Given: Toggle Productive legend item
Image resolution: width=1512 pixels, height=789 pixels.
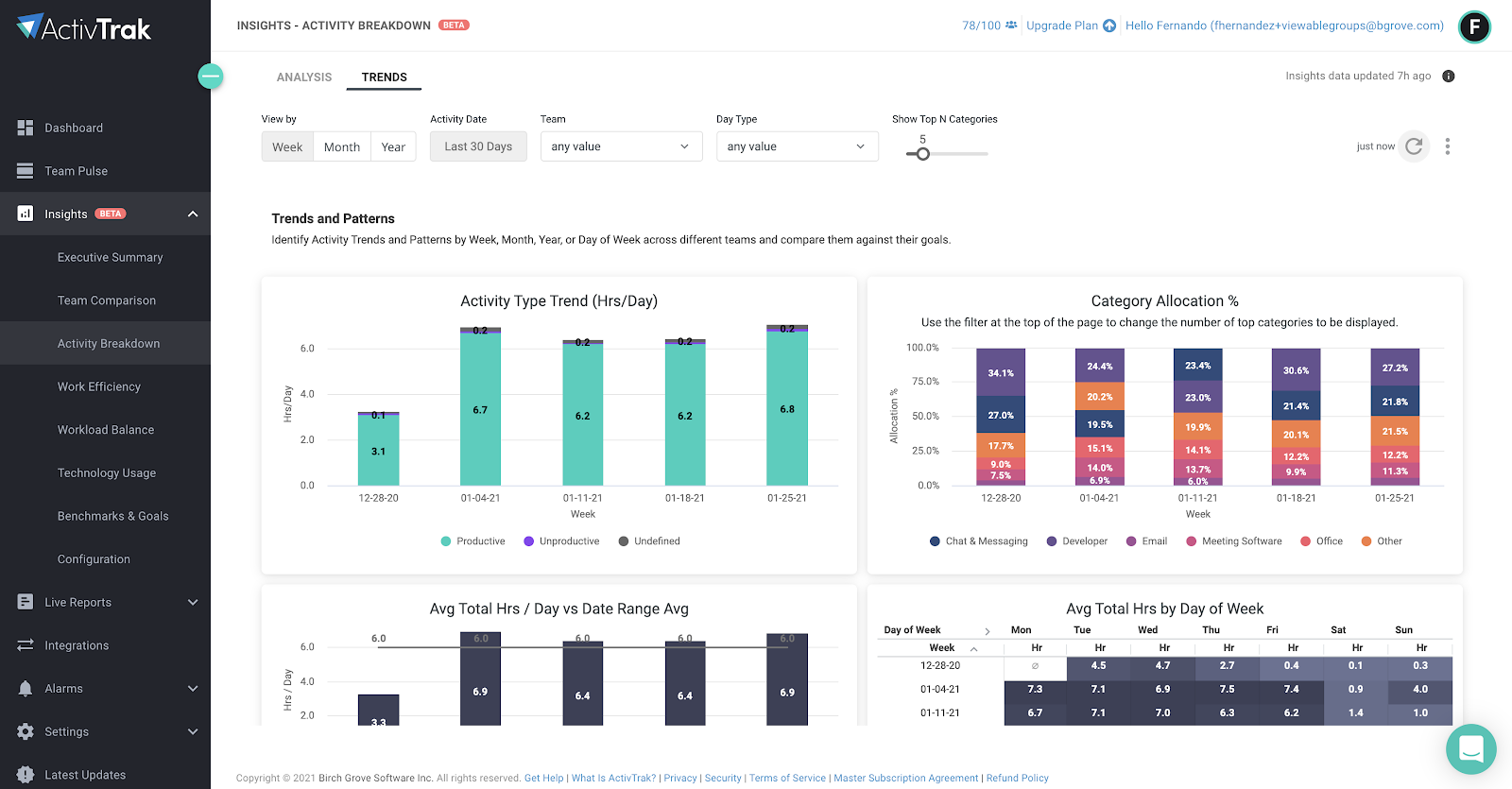Looking at the screenshot, I should (472, 541).
